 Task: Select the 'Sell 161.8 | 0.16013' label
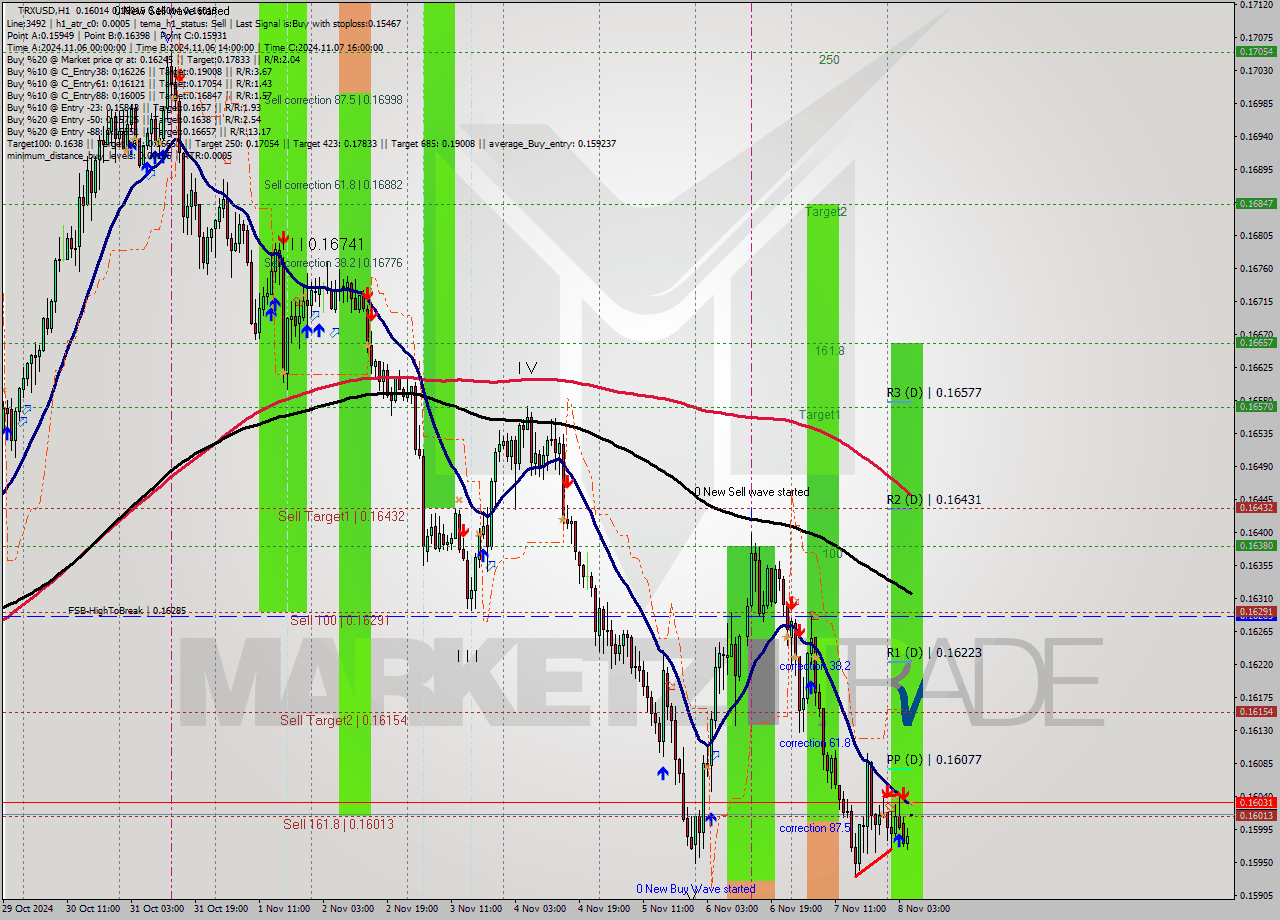tap(338, 824)
